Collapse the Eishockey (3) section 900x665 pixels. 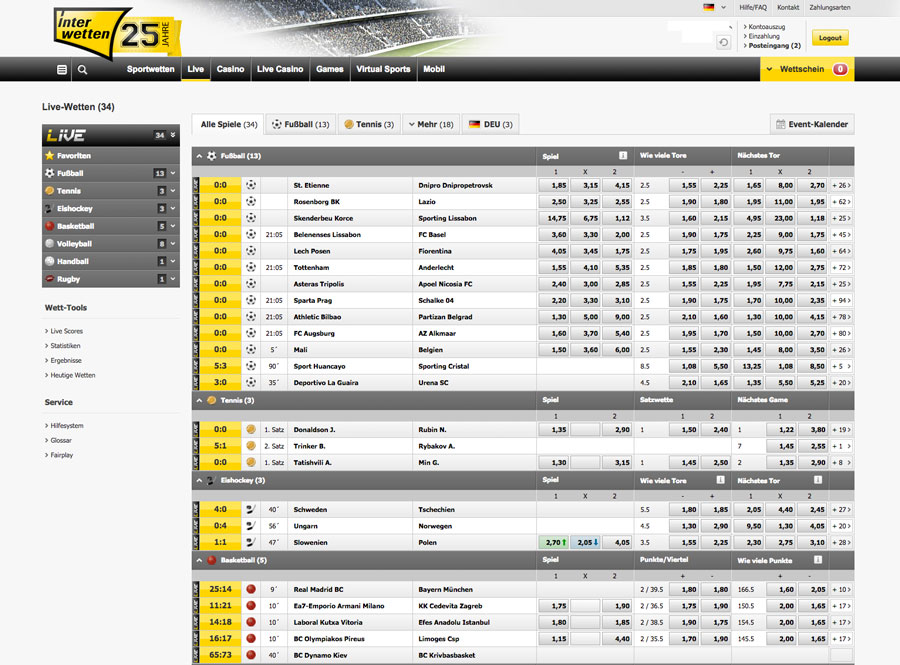click(199, 480)
